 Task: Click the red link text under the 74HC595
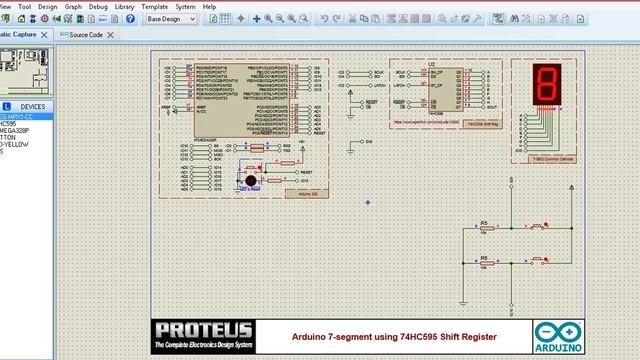(426, 122)
